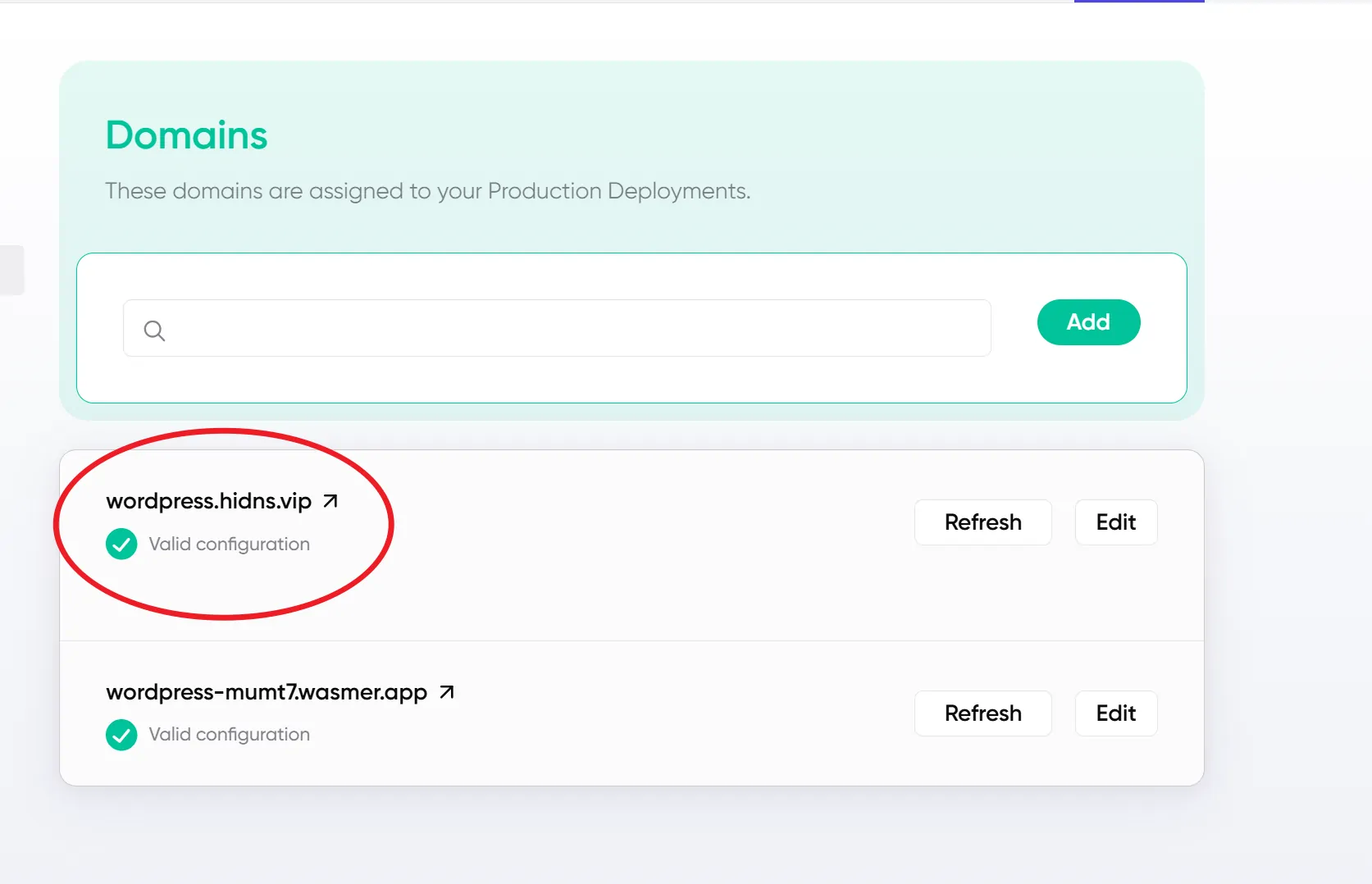Image resolution: width=1372 pixels, height=884 pixels.
Task: Click the Domains heading
Action: click(186, 135)
